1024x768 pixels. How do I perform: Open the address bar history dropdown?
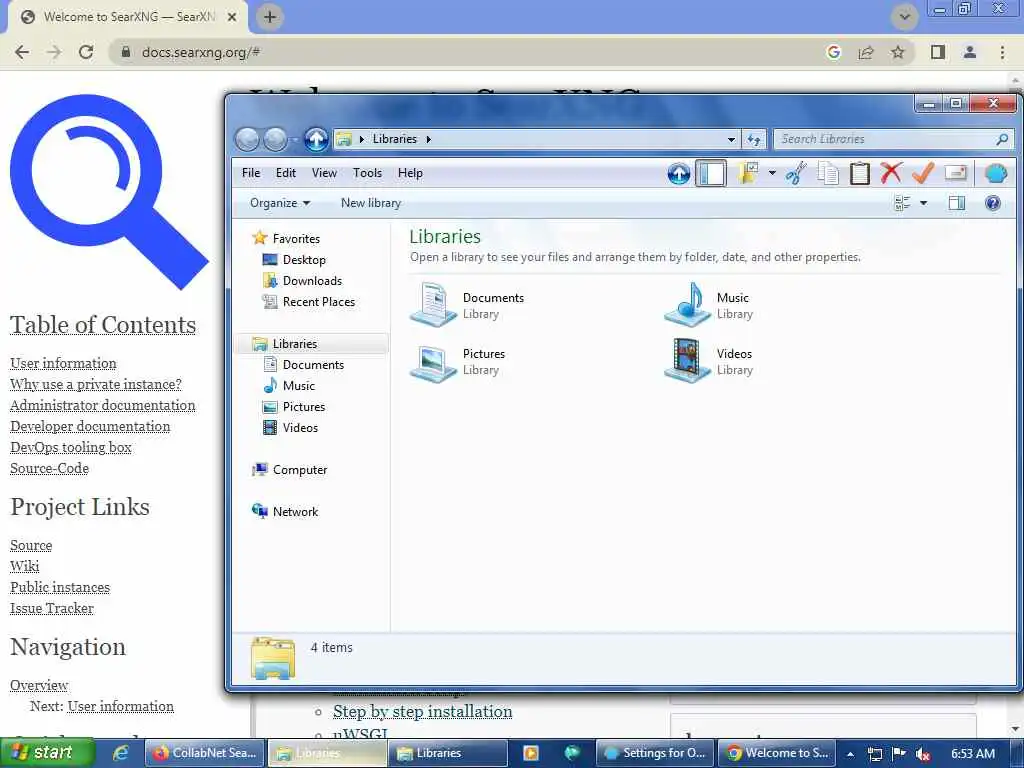(731, 139)
